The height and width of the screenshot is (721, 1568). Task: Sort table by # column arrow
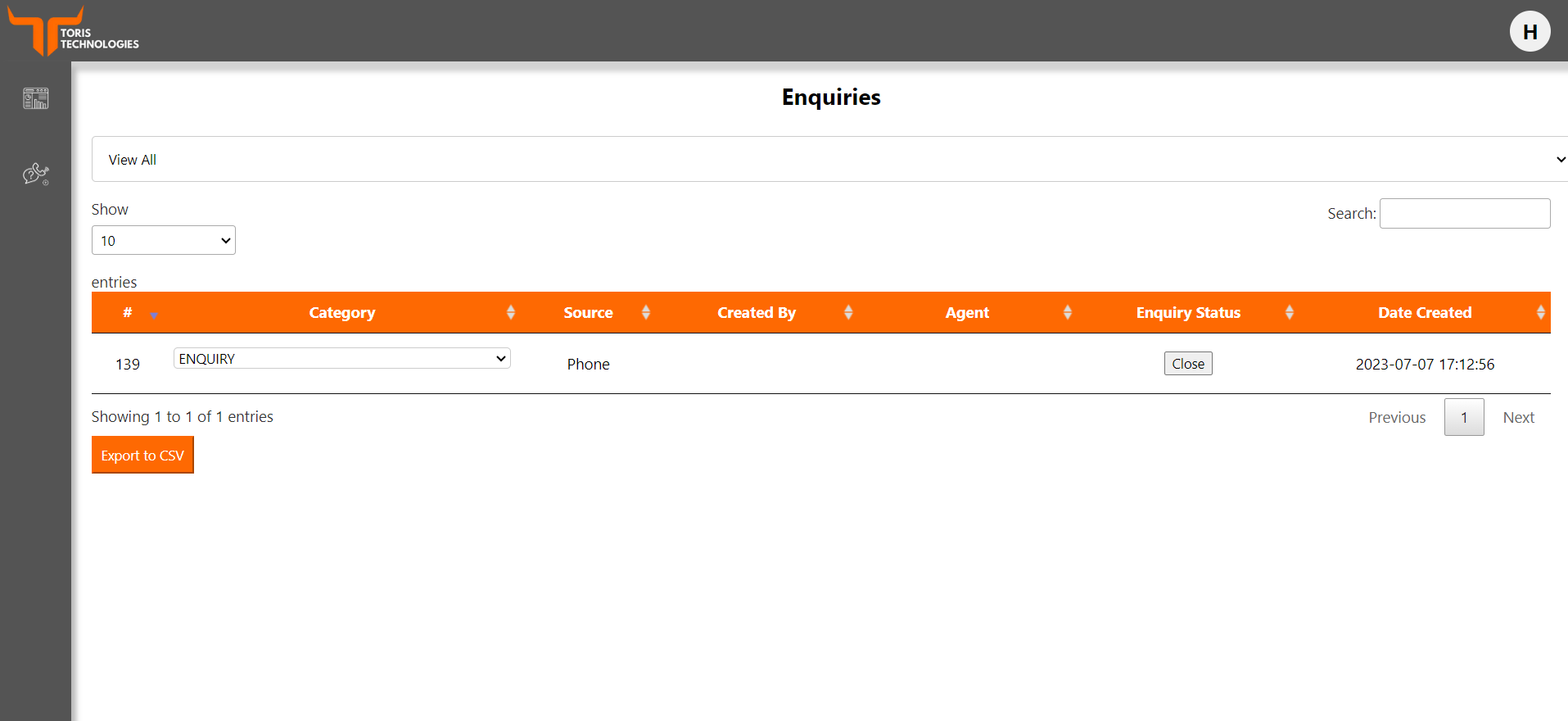pos(153,314)
